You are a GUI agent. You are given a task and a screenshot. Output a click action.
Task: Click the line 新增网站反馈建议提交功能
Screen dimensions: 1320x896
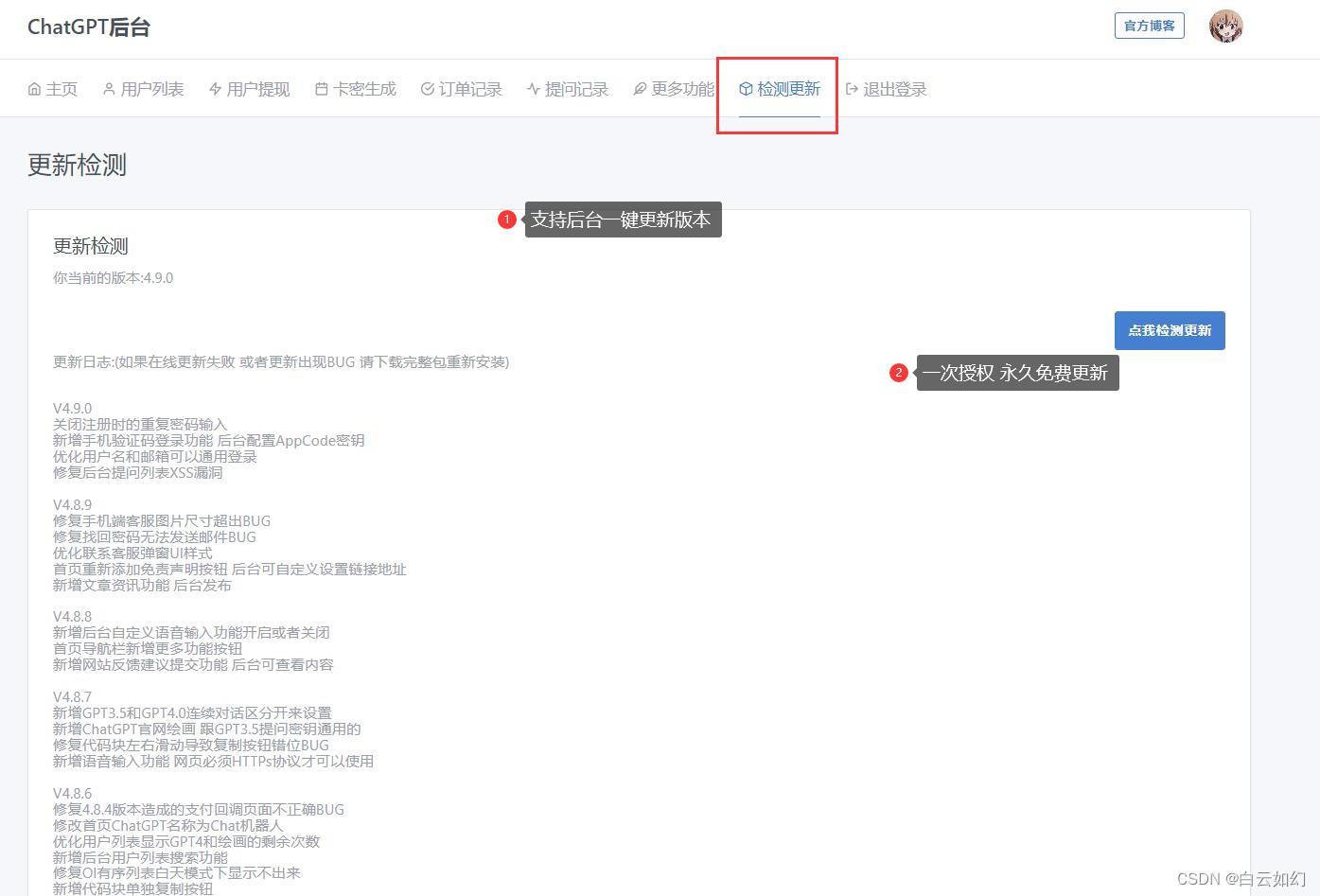click(x=193, y=665)
